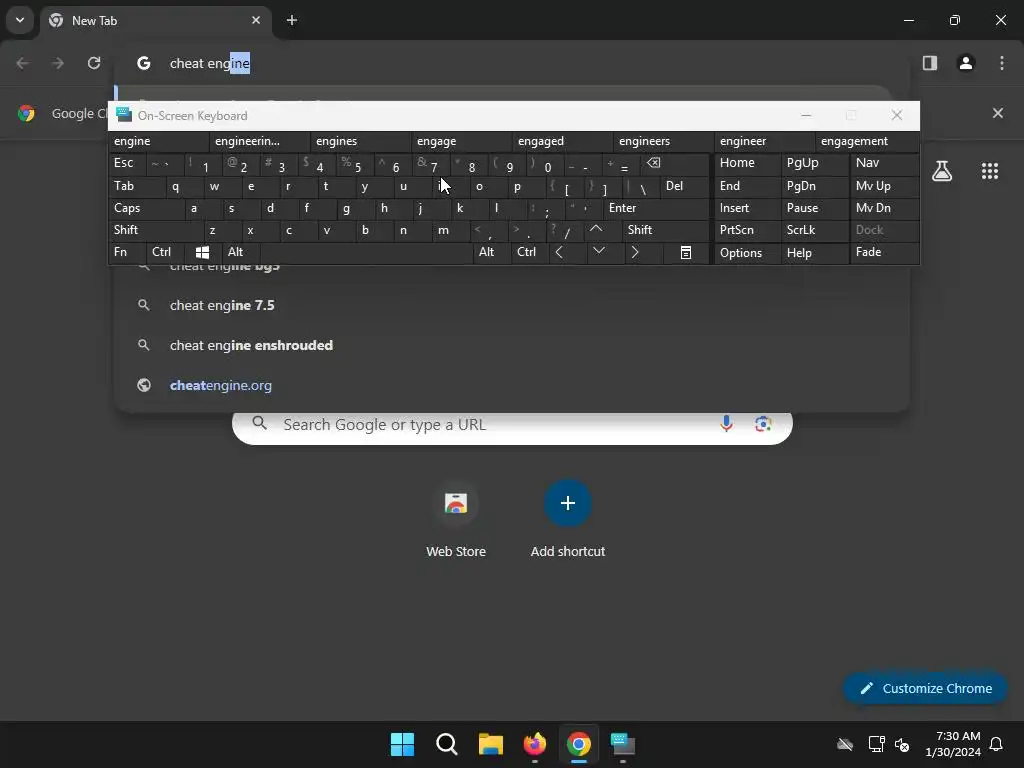Choose the 'engineers' word prediction
The image size is (1024, 768).
click(664, 141)
